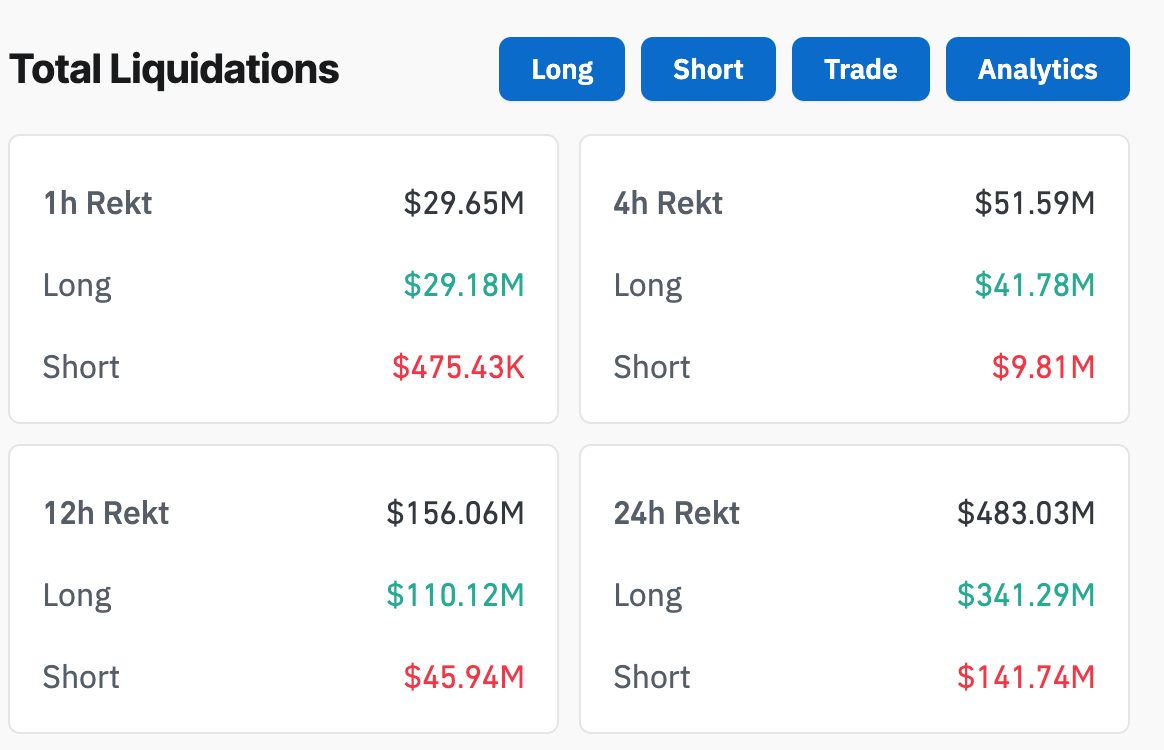Image resolution: width=1164 pixels, height=750 pixels.
Task: Click the 4h Short value $9.81M
Action: [x=1043, y=367]
